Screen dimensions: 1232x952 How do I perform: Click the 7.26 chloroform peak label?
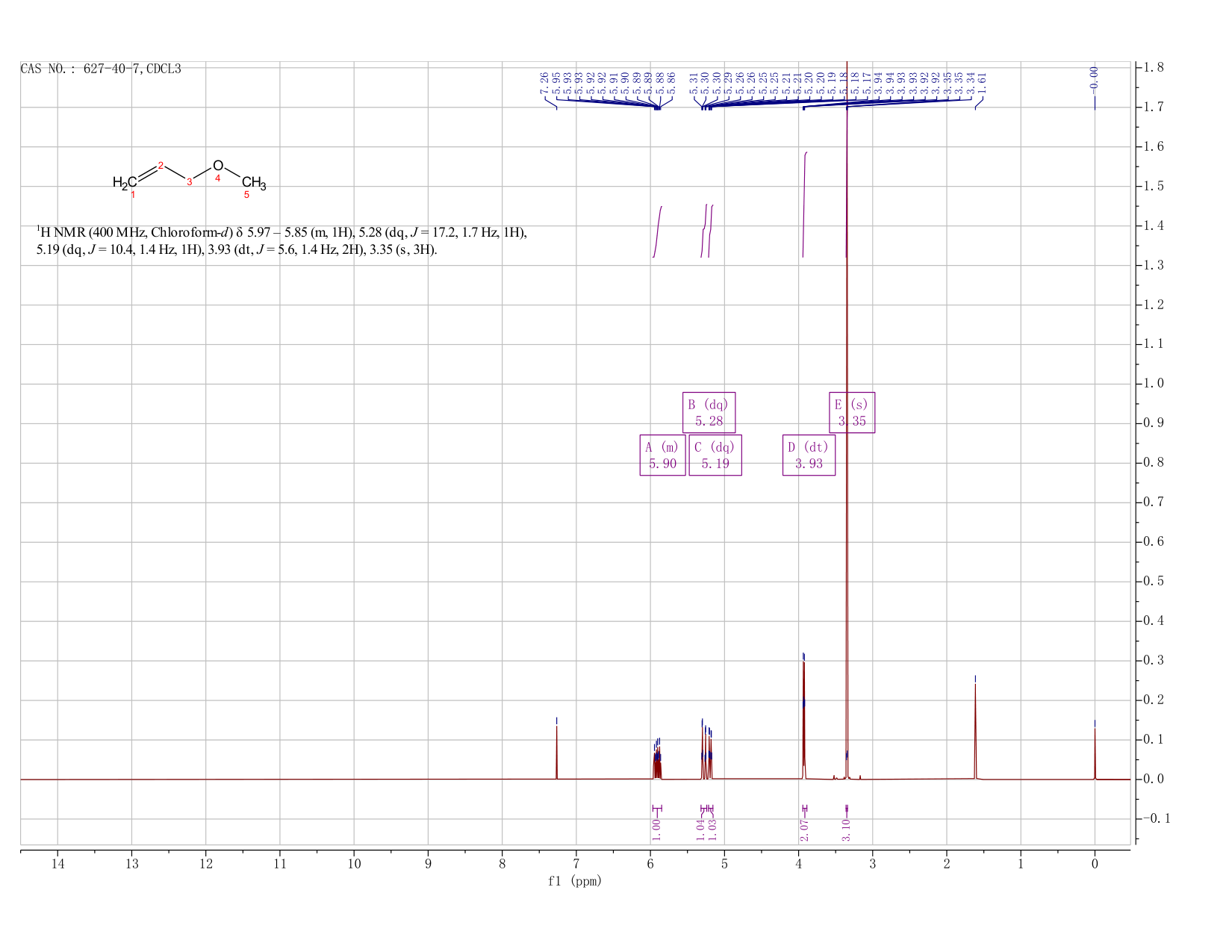544,83
